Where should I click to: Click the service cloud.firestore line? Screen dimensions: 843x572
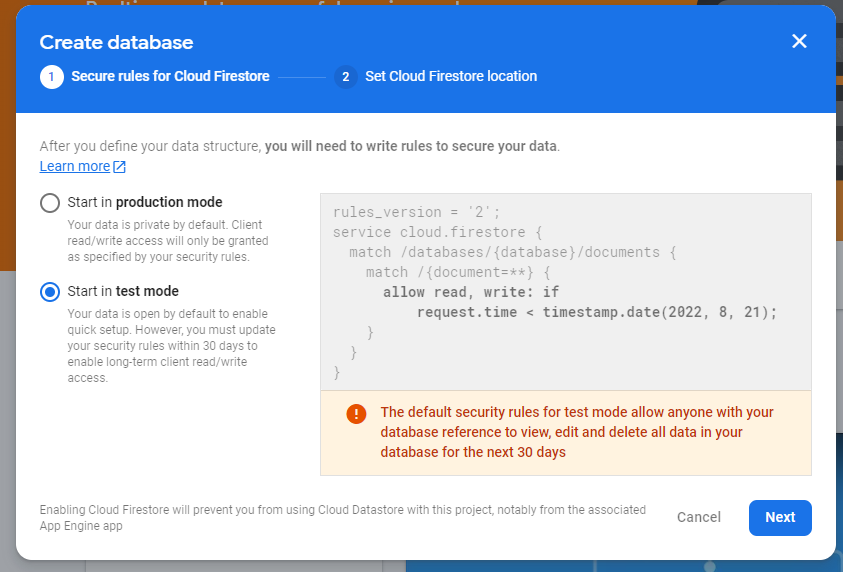[437, 232]
